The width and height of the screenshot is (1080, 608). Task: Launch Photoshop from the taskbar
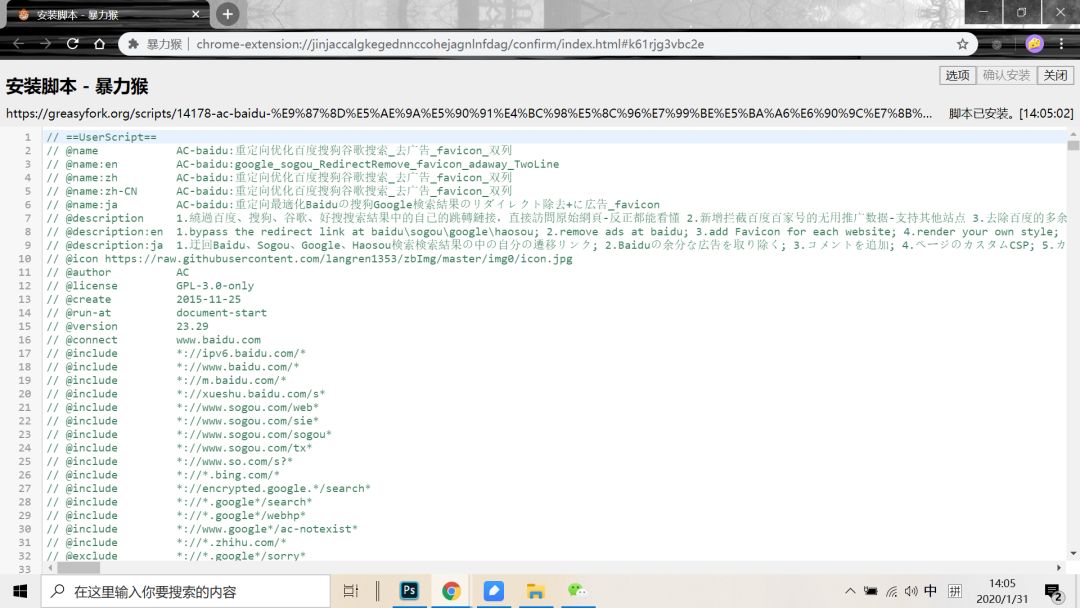(x=409, y=591)
